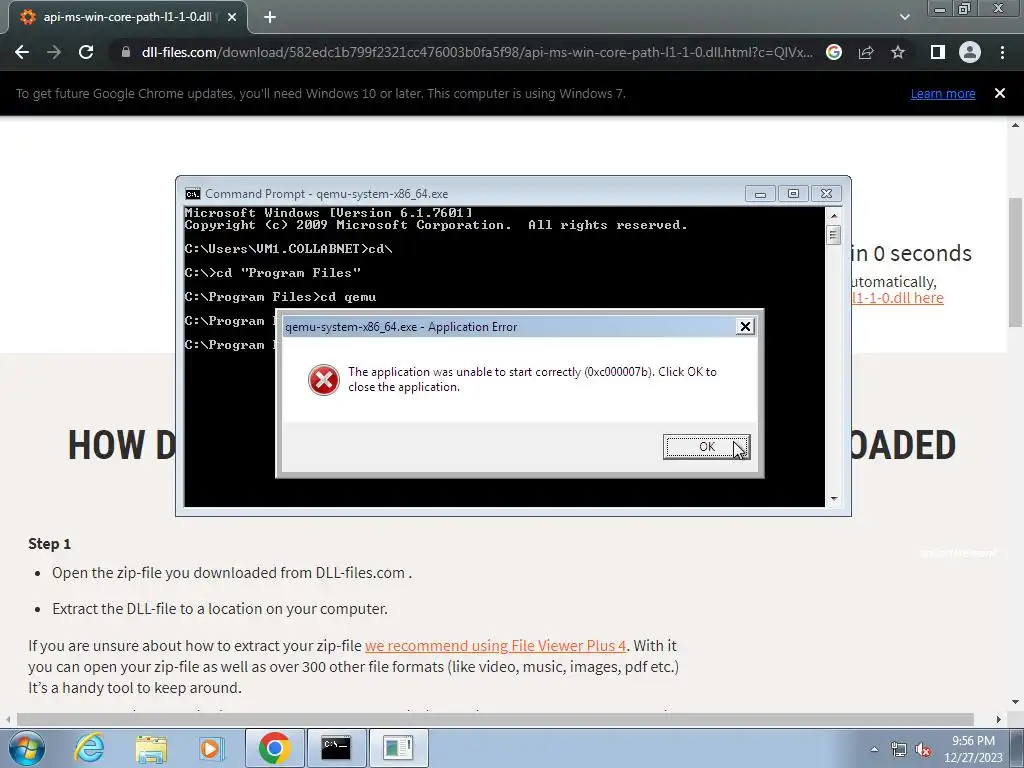The width and height of the screenshot is (1024, 768).
Task: Go back using Chrome's back arrow
Action: click(x=22, y=52)
